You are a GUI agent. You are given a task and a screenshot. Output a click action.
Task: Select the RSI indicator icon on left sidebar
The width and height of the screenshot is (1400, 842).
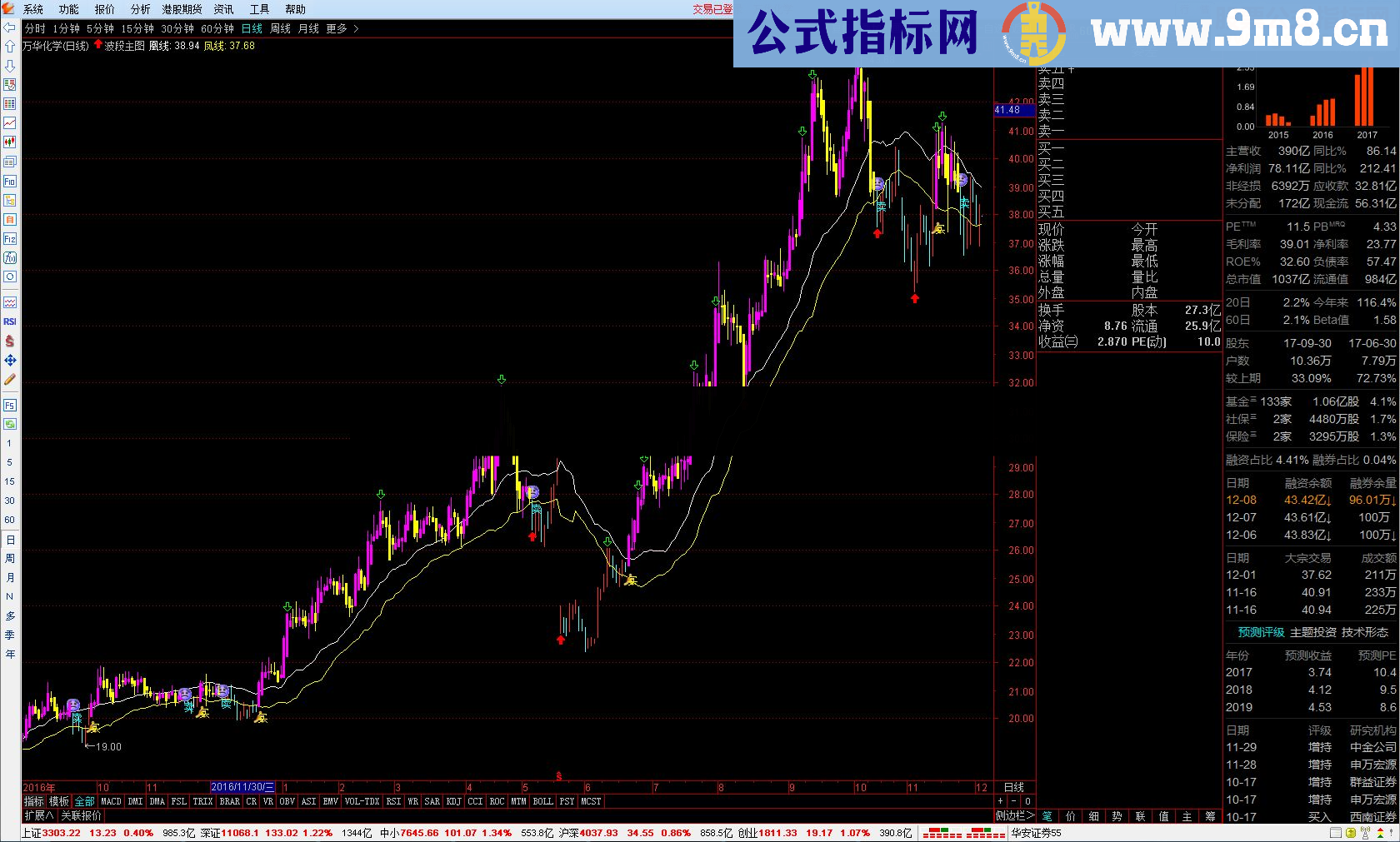coord(9,321)
